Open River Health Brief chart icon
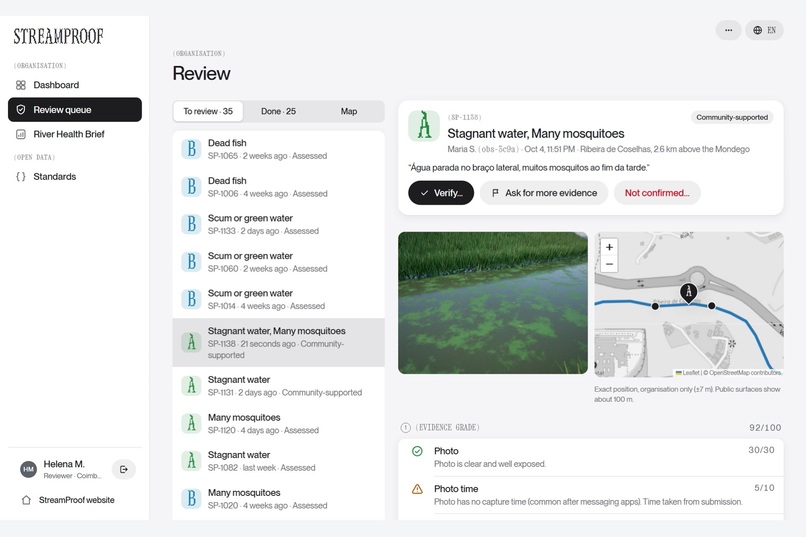Screen dimensions: 806x537 (21, 134)
